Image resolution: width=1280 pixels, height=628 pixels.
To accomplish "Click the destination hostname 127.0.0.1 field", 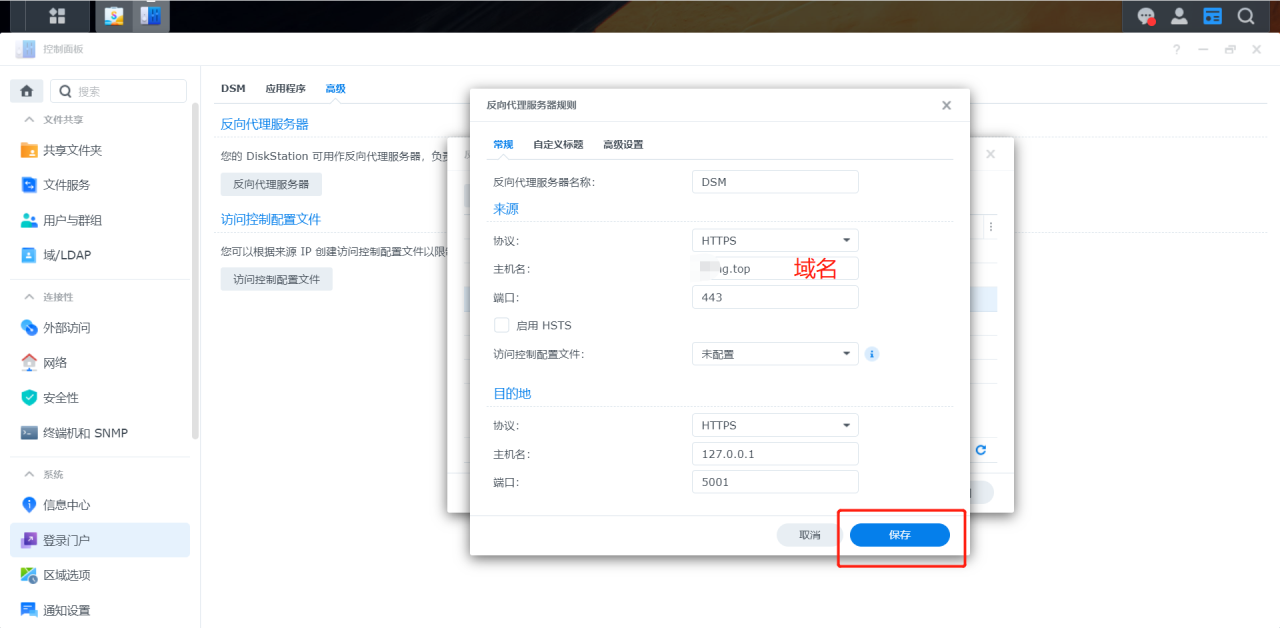I will [775, 454].
